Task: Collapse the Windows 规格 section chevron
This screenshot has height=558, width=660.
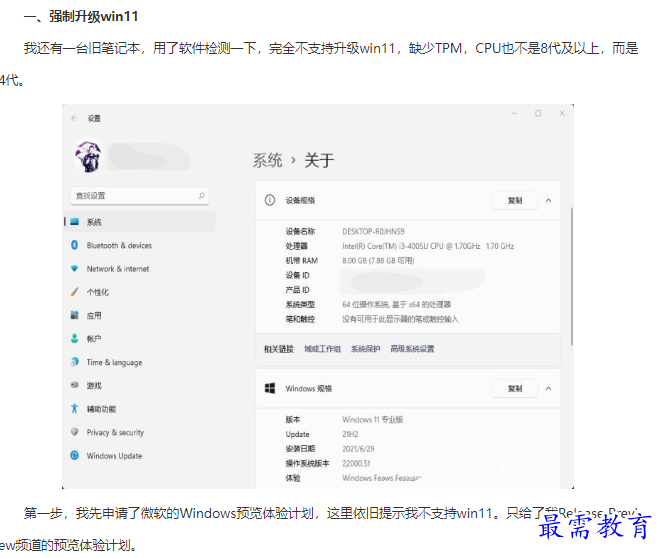Action: 548,388
